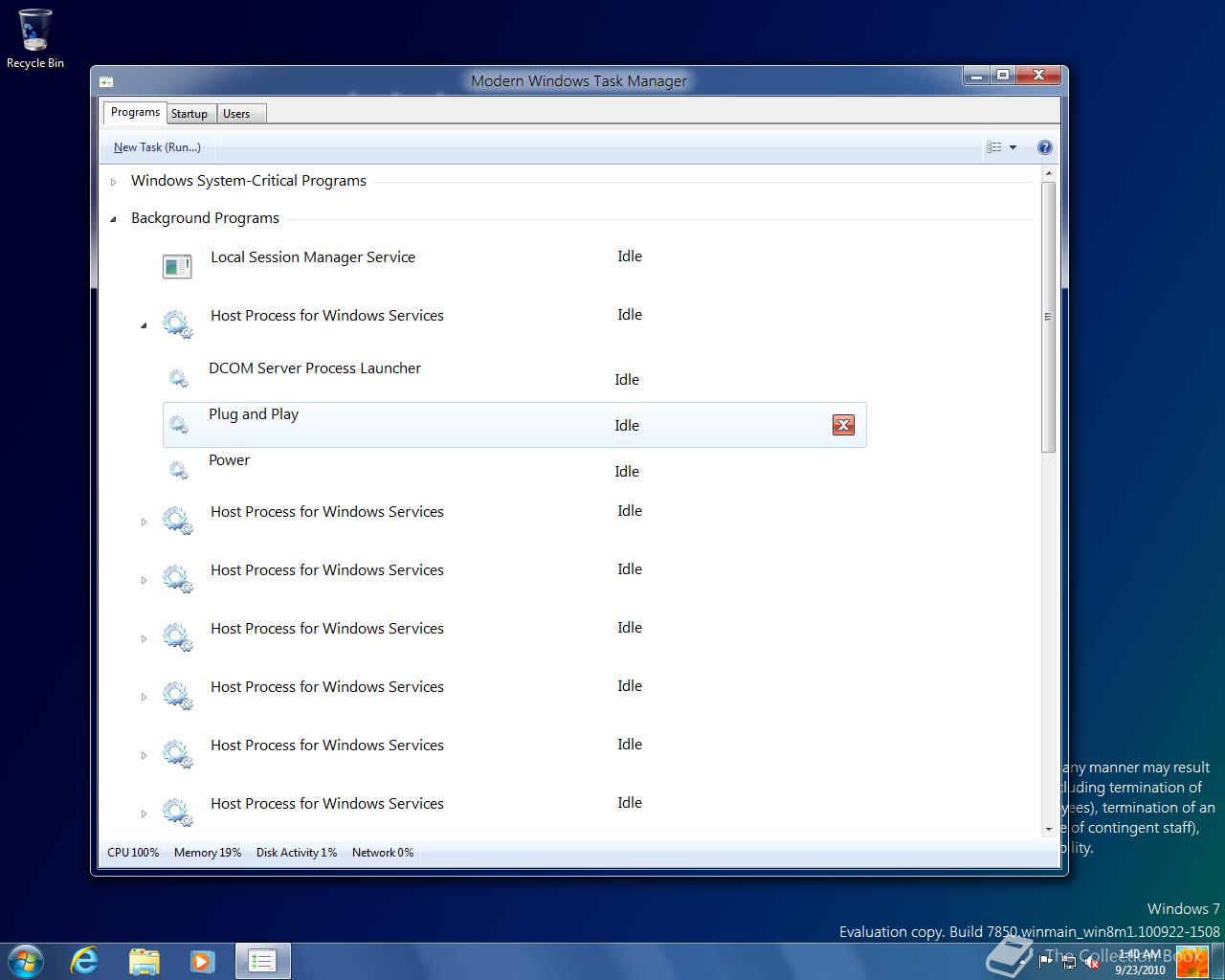This screenshot has width=1225, height=980.
Task: Click Idle status of Local Session Manager Service
Action: (630, 256)
